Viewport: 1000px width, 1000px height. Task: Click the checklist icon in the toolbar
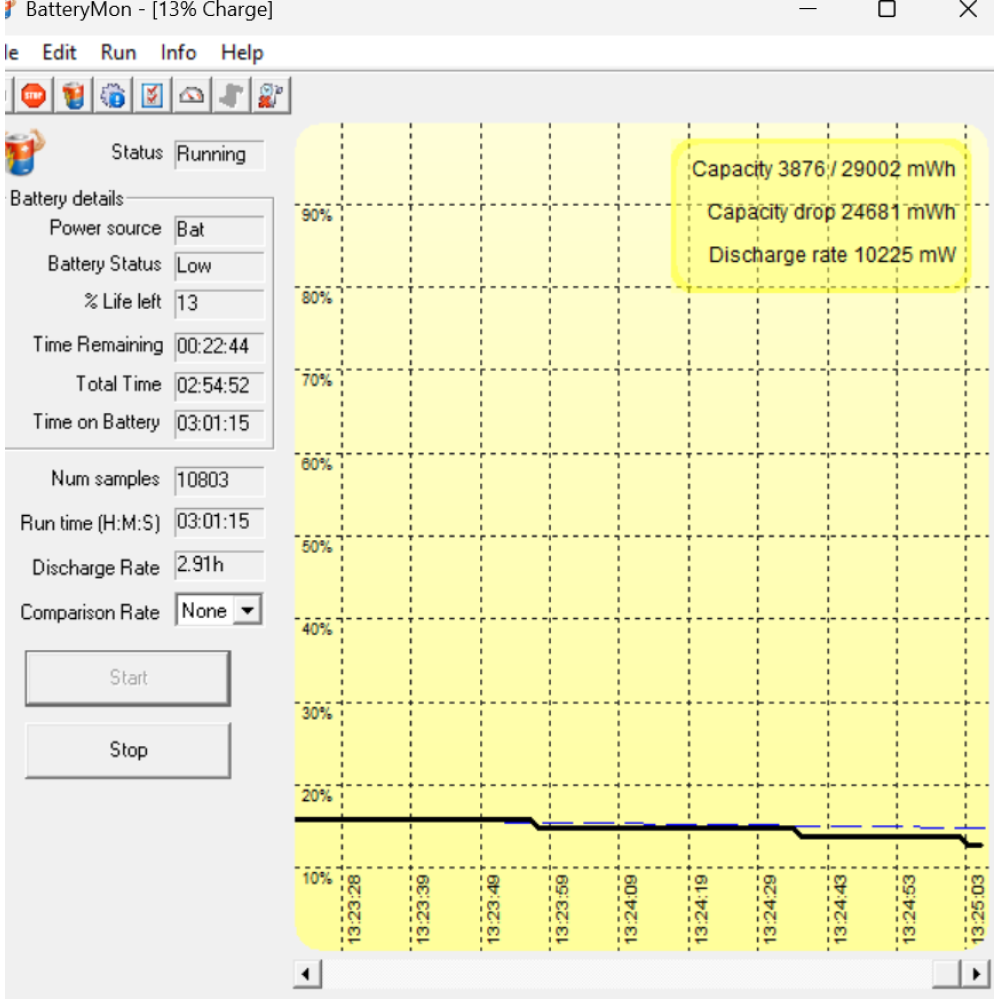[x=152, y=96]
